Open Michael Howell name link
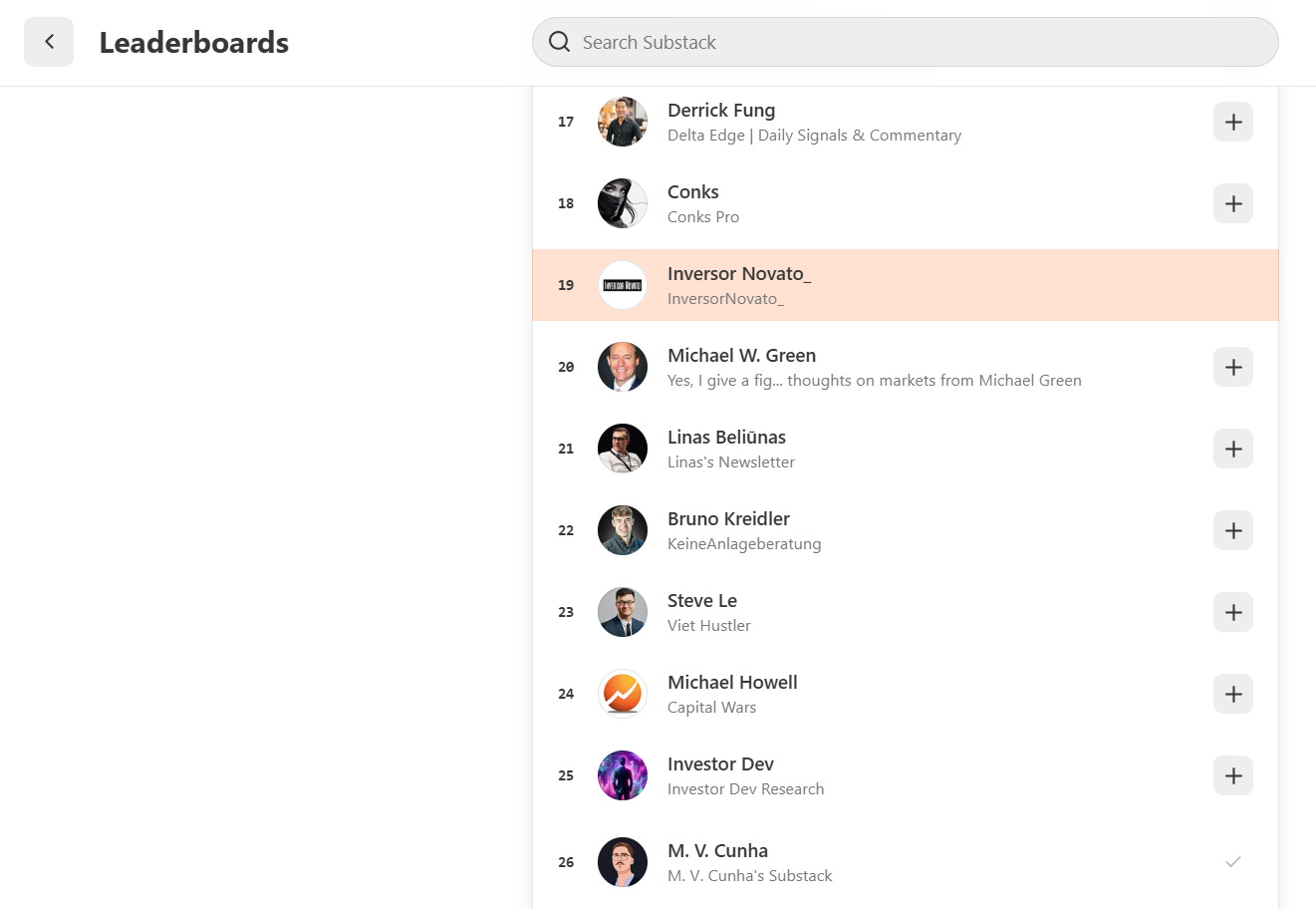1316x909 pixels. click(x=732, y=682)
